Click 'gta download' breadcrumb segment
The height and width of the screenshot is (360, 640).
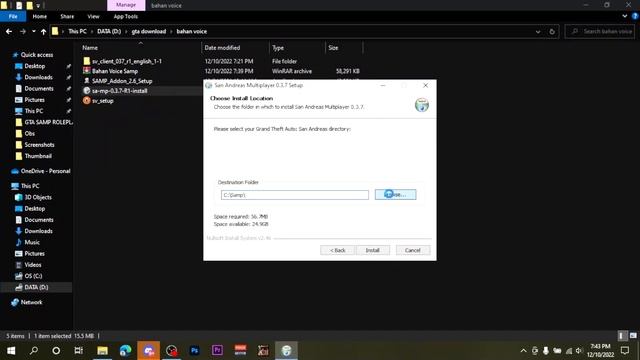149,31
